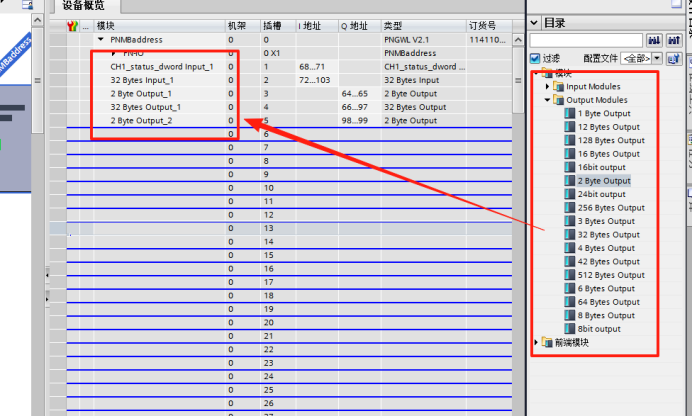
Task: Collapse the 目录 catalog section
Action: 534,23
